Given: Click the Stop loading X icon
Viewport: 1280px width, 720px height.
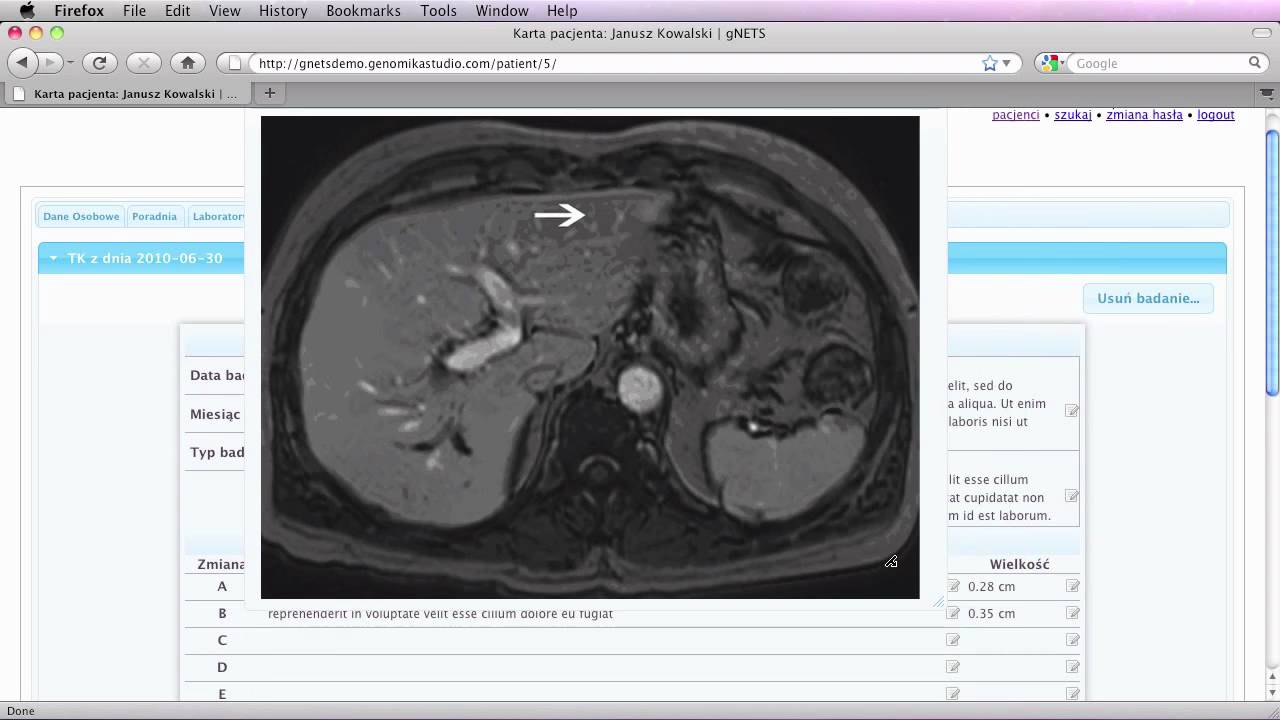Looking at the screenshot, I should [143, 63].
